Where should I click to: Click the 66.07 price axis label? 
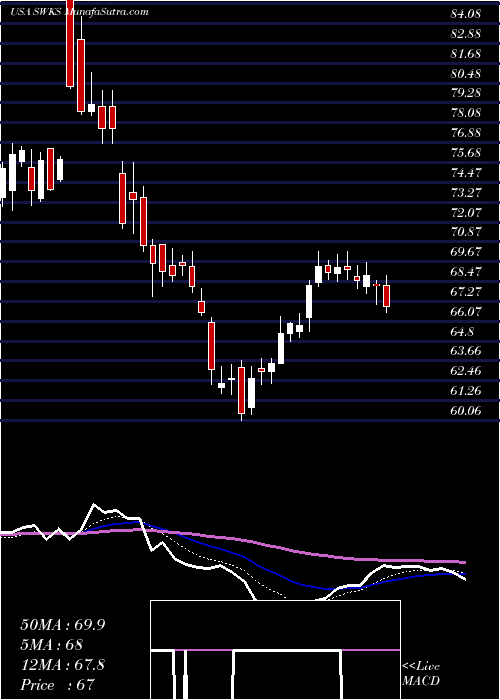466,312
